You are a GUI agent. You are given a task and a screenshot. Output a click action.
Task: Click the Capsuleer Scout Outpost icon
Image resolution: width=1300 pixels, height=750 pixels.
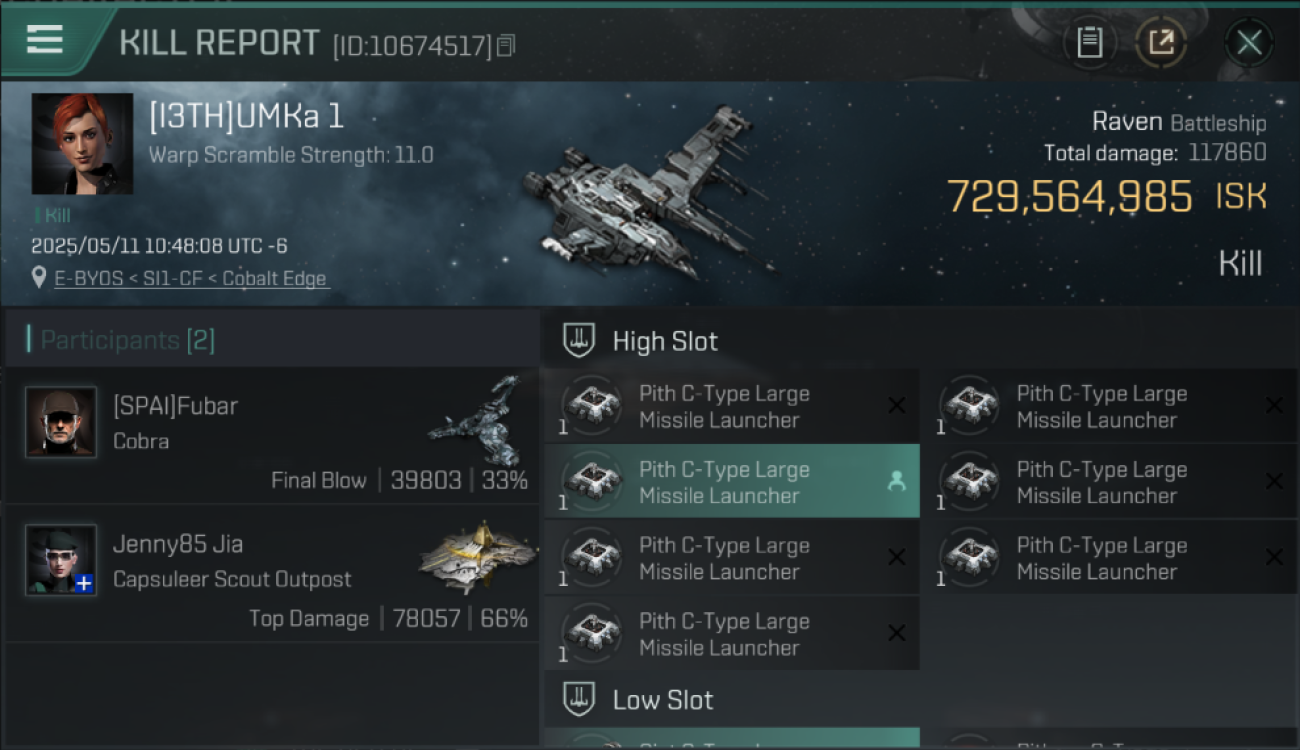[x=476, y=556]
